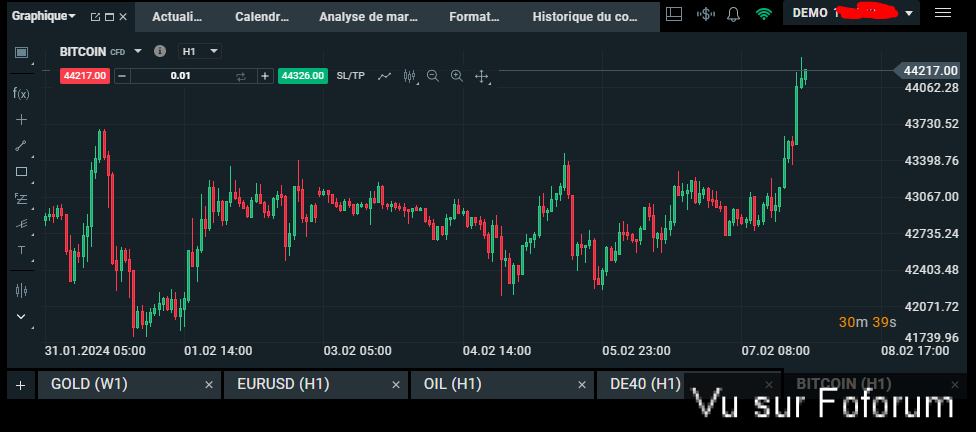
Task: Select the rectangle shape tool
Action: (21, 171)
